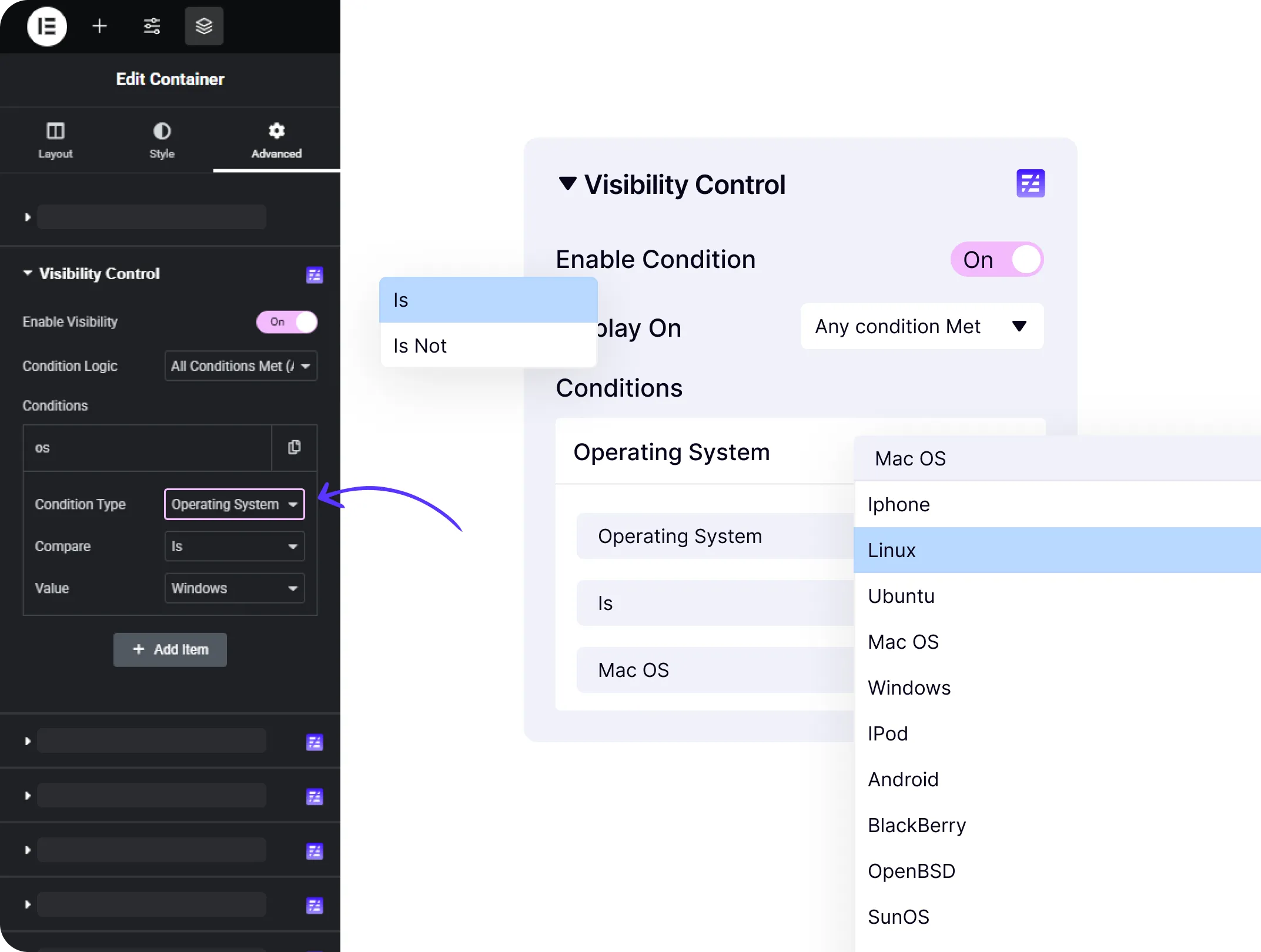
Task: Toggle the Enable Condition switch
Action: click(x=997, y=259)
